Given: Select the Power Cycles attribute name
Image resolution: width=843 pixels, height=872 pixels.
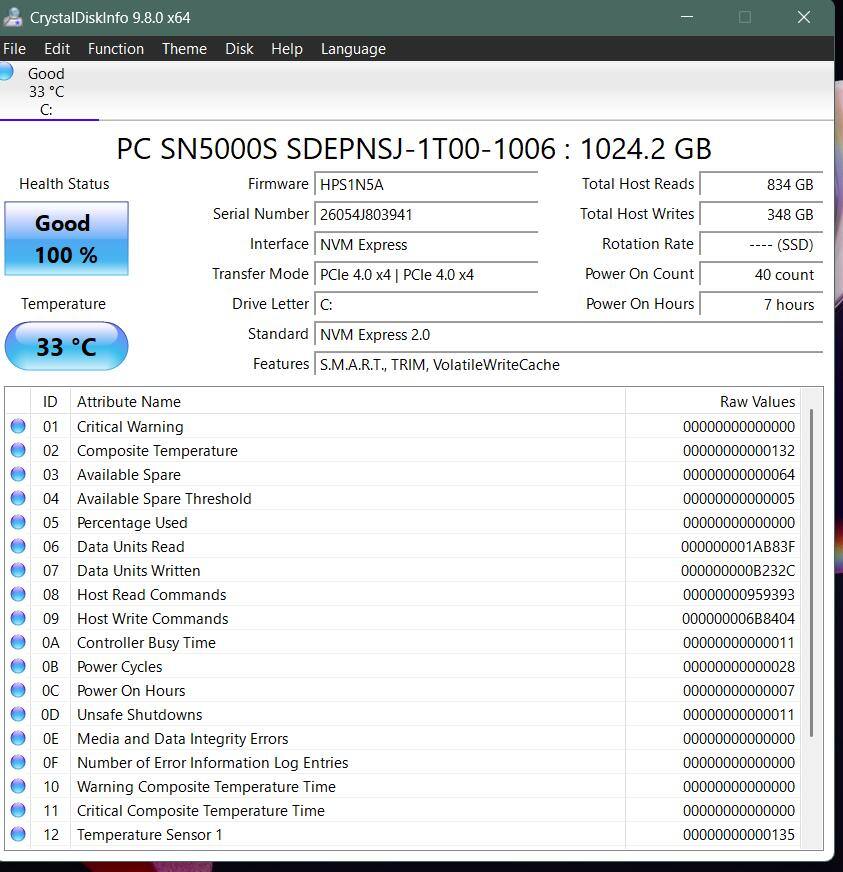Looking at the screenshot, I should pos(120,666).
